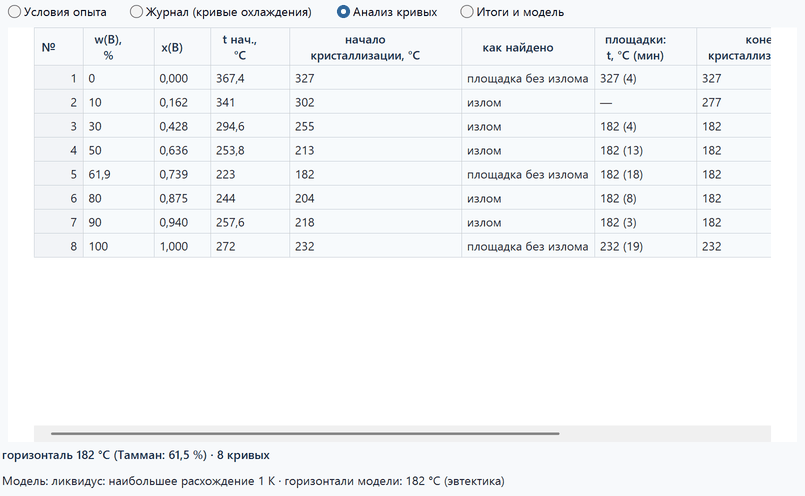Click the starting temperature cell 272

(250, 246)
